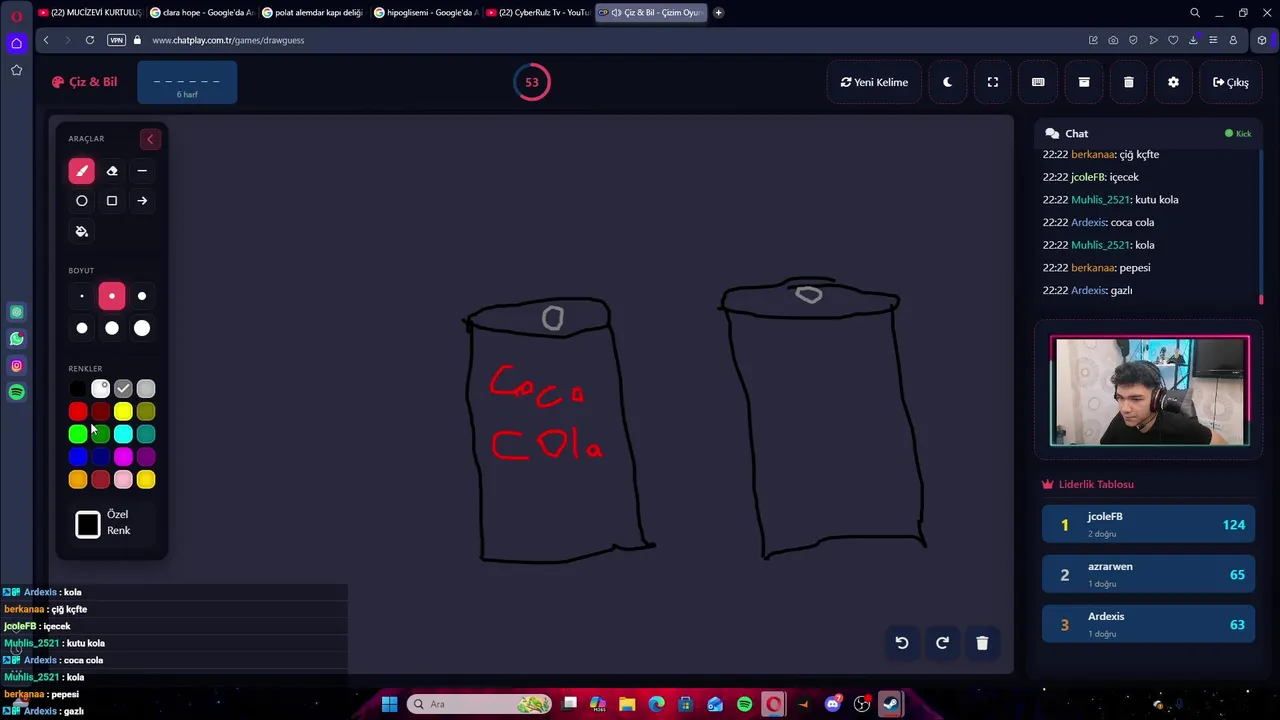Select the rectangle shape tool
This screenshot has height=720, width=1280.
click(112, 201)
